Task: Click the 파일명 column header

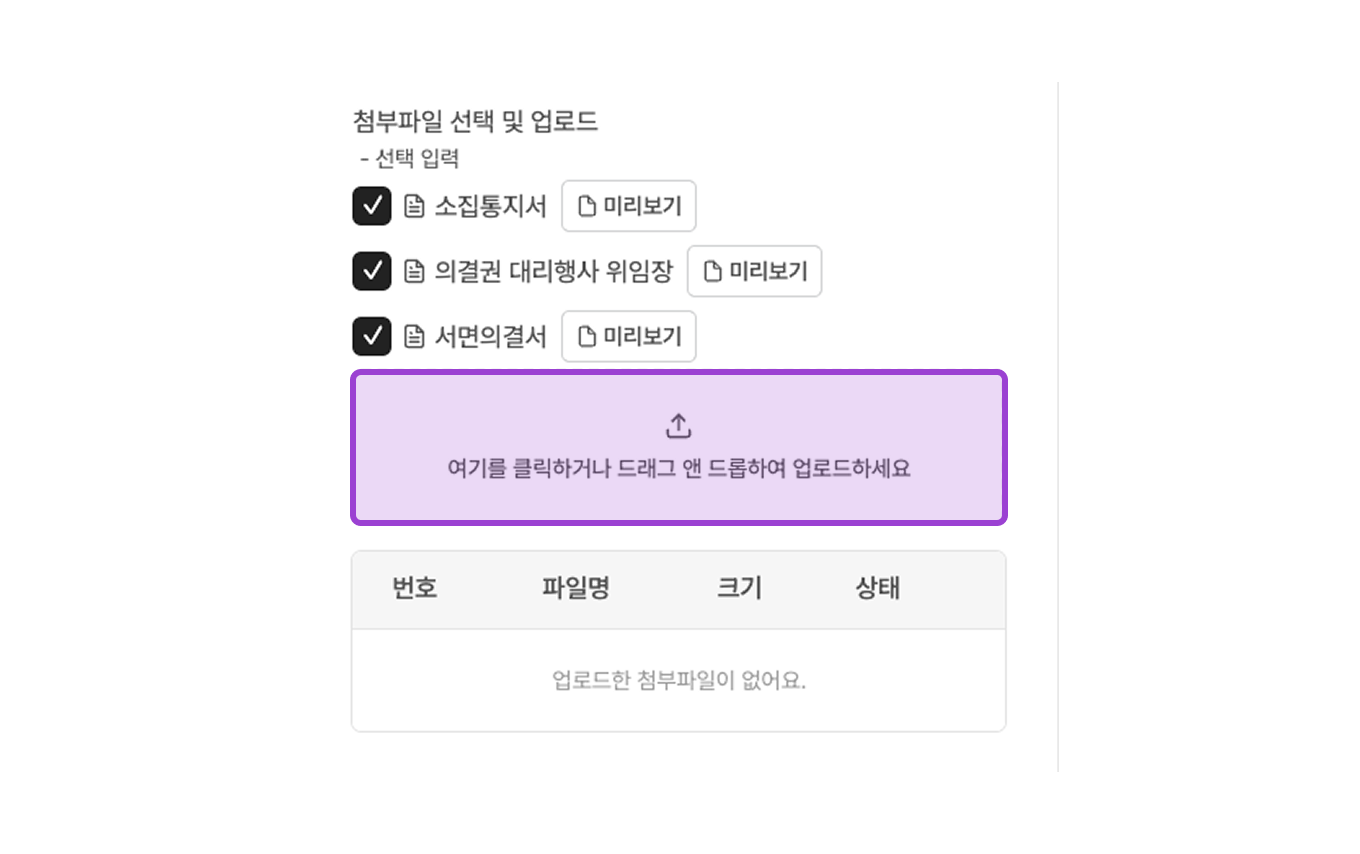Action: [x=576, y=589]
